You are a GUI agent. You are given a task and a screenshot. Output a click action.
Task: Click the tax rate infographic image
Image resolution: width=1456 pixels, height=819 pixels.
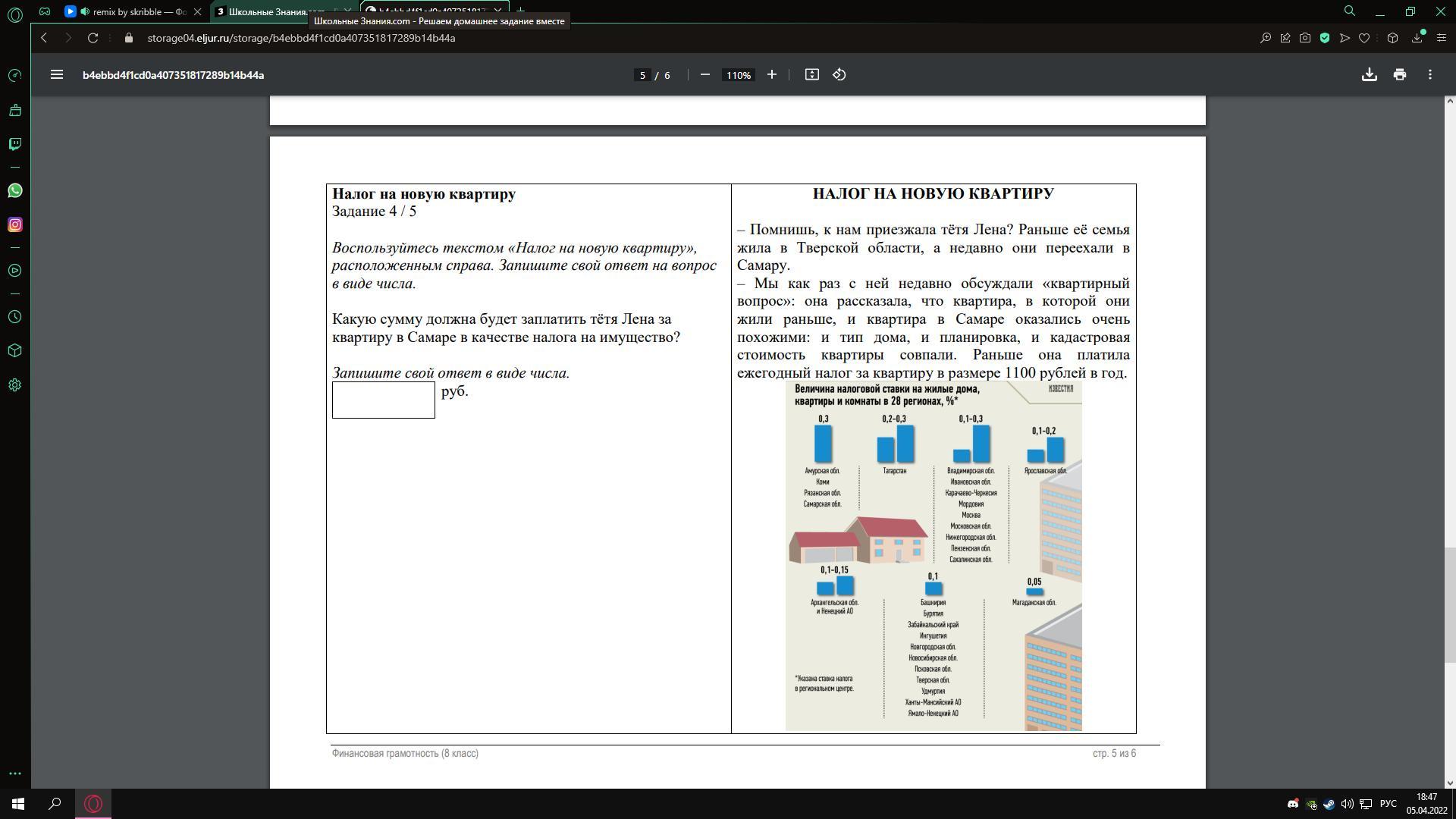point(934,556)
